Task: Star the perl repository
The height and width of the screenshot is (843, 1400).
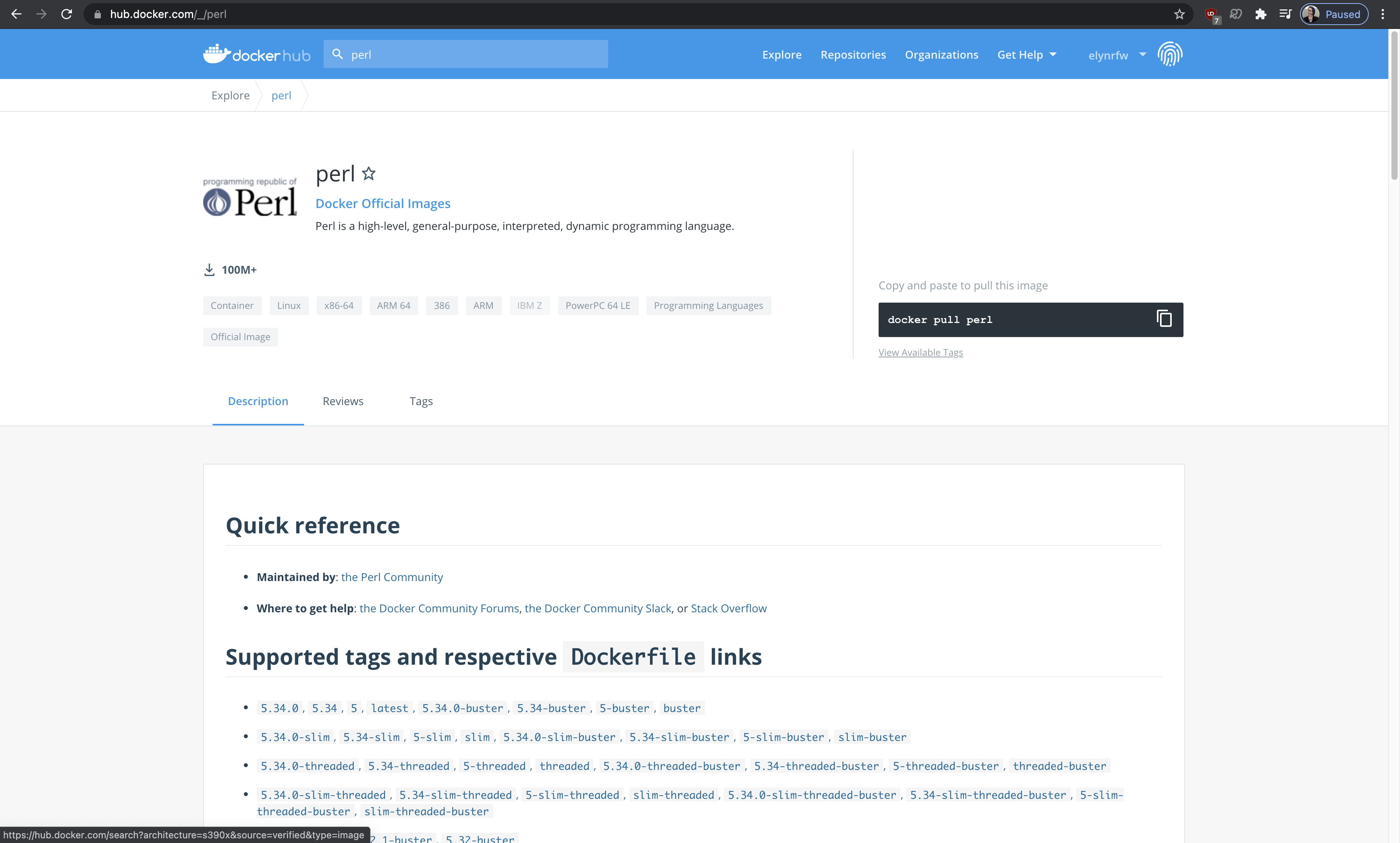Action: [x=369, y=173]
